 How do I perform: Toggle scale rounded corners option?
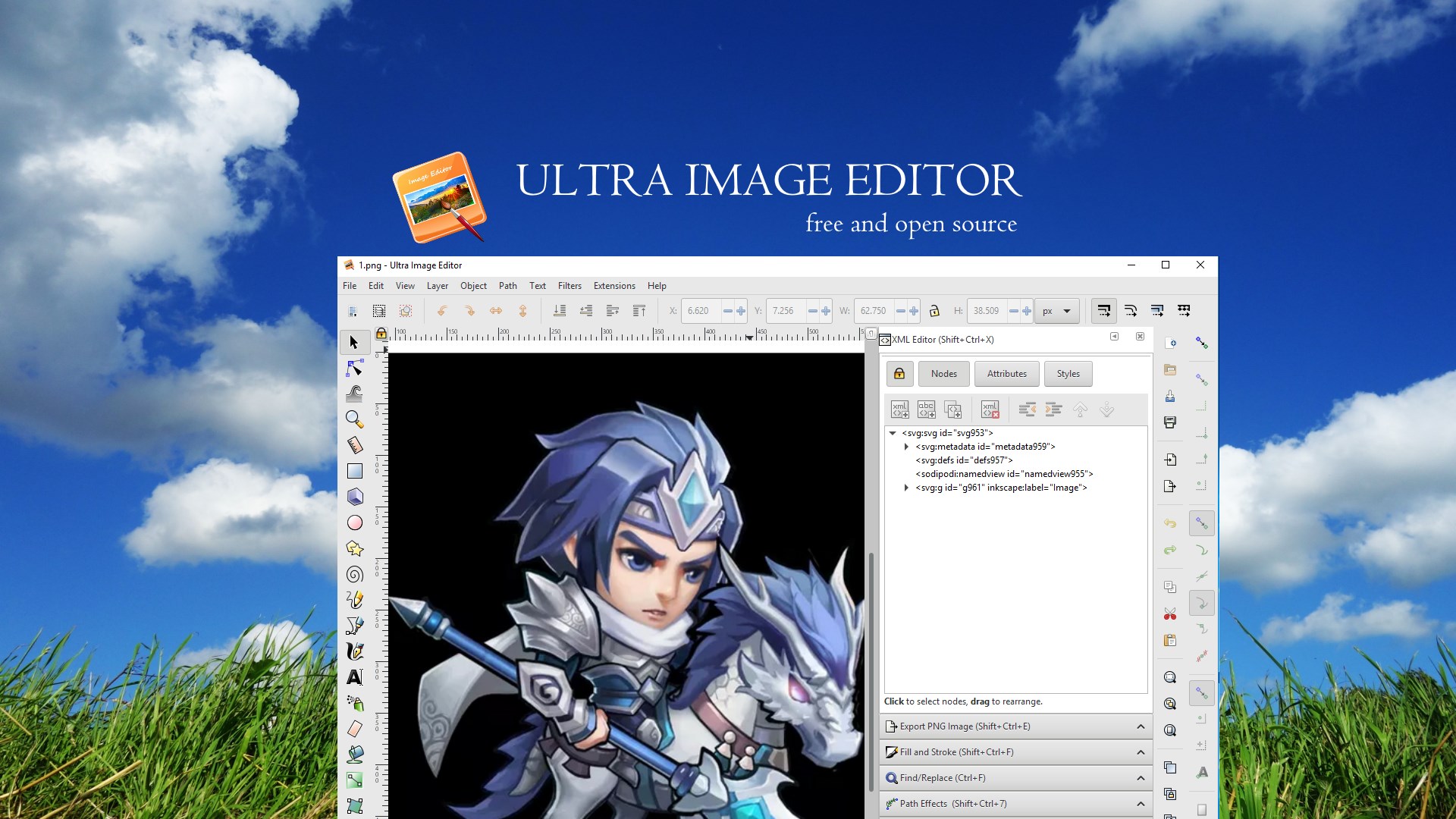(x=1131, y=311)
